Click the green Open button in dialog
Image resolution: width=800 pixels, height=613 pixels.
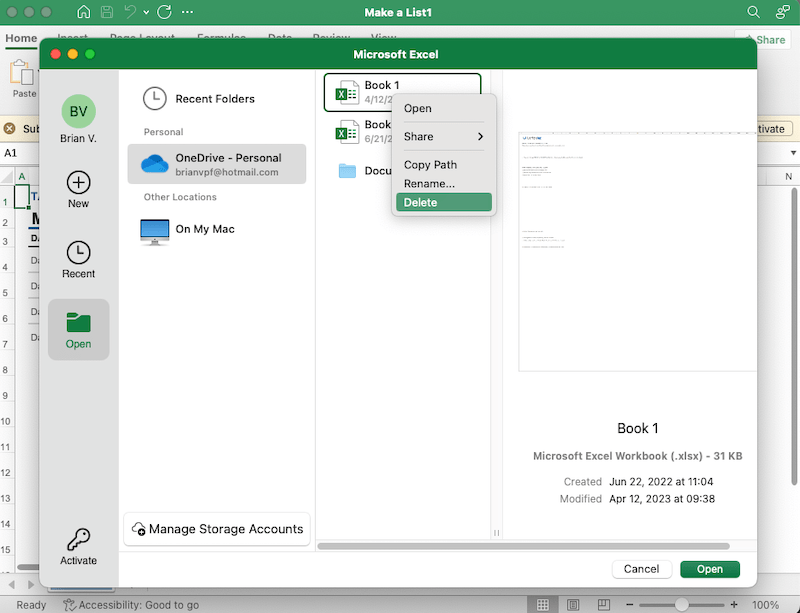710,569
